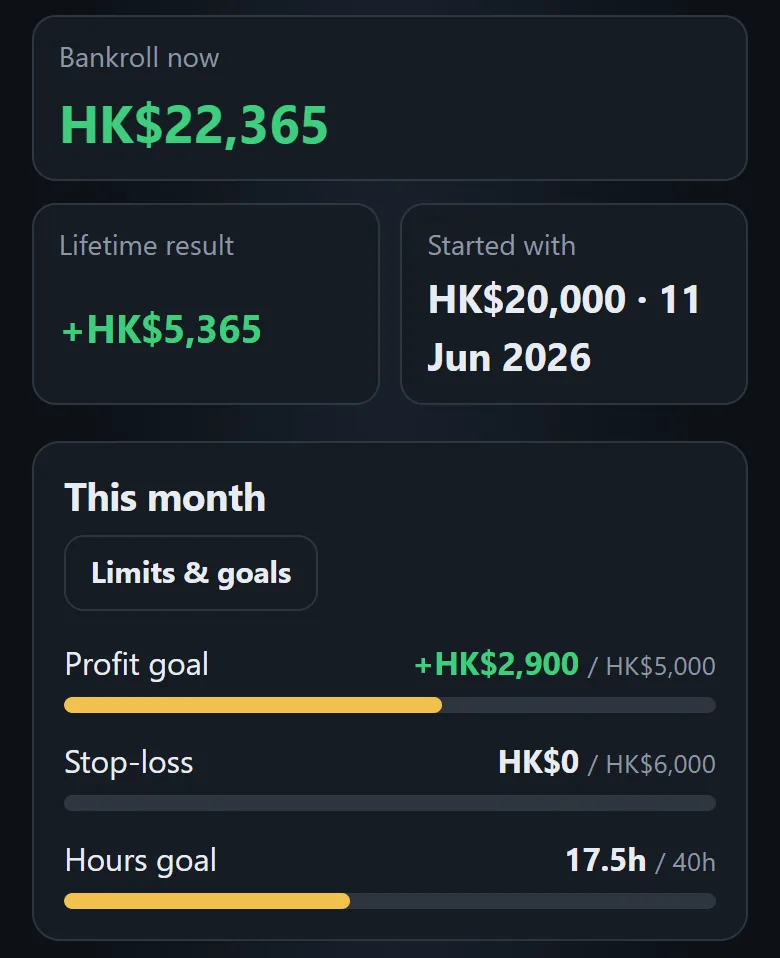Select the +HK$5,365 lifetime result value
This screenshot has height=958, width=780.
click(161, 329)
